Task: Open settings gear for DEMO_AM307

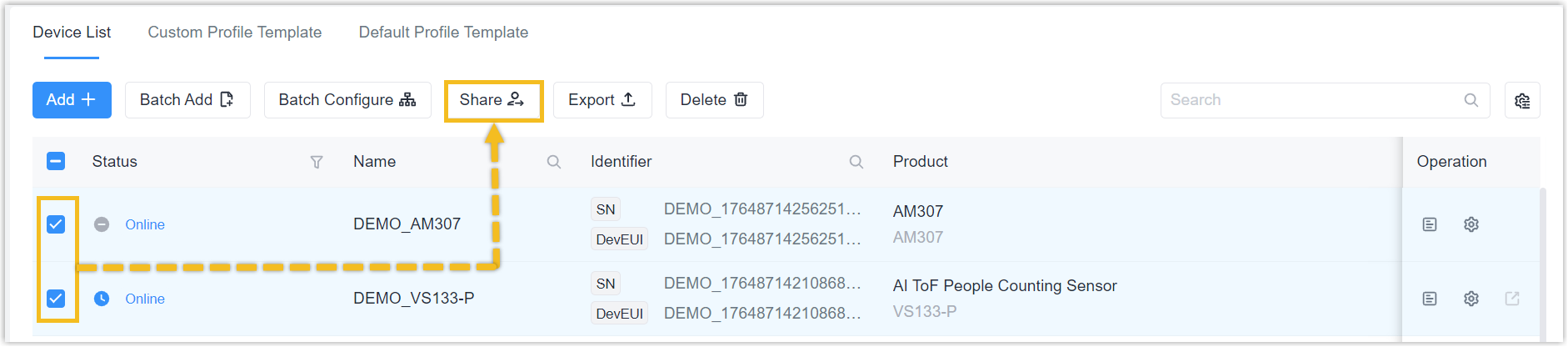Action: point(1471,224)
